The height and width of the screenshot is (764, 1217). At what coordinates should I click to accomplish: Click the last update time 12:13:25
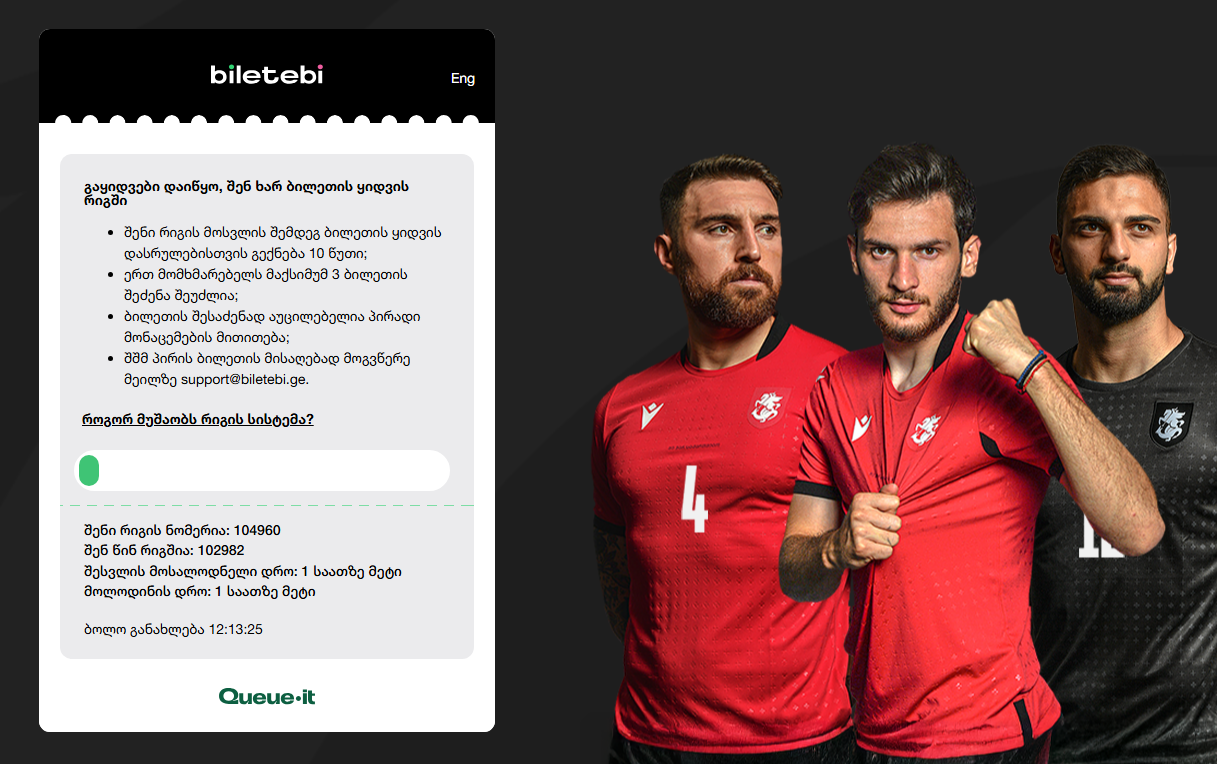tap(235, 629)
